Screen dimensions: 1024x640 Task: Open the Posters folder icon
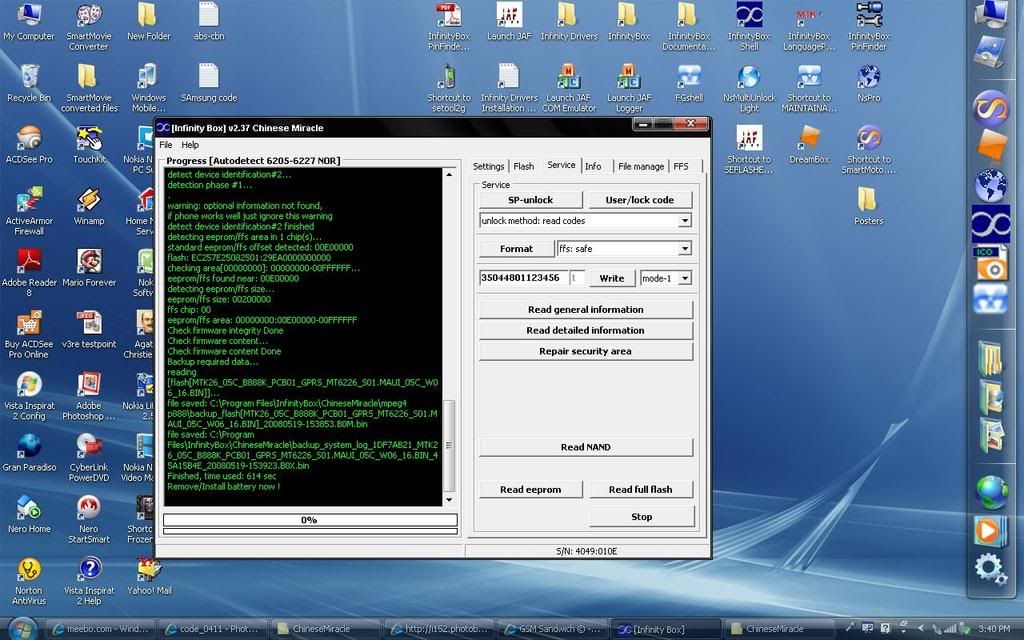tap(869, 206)
